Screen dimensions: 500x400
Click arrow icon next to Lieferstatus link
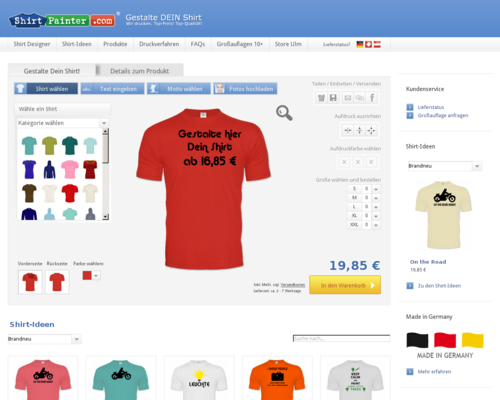click(x=410, y=107)
